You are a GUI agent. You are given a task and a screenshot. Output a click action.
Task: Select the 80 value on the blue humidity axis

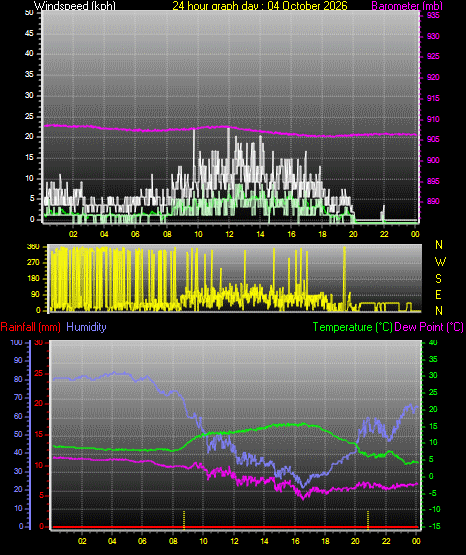[18, 380]
